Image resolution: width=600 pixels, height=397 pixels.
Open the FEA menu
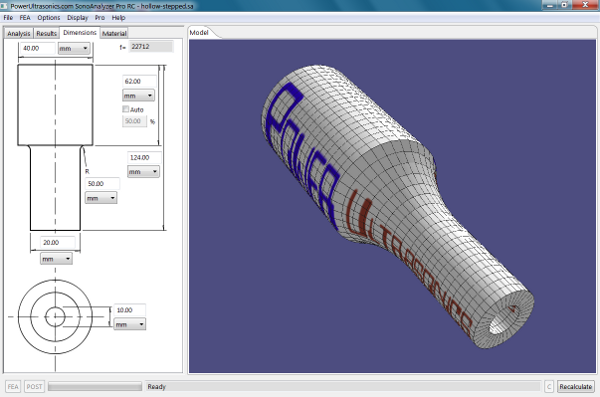[x=25, y=18]
